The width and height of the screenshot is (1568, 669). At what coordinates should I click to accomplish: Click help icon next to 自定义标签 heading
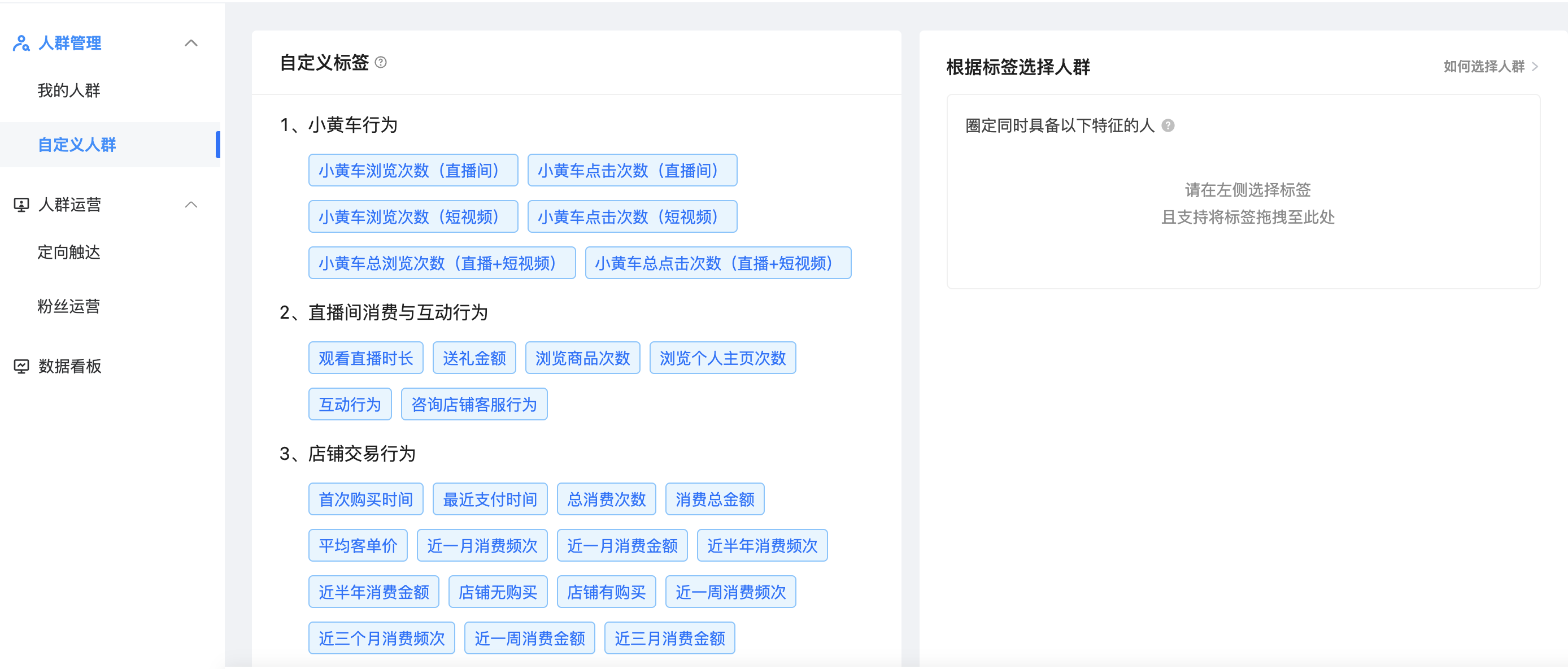coord(381,62)
